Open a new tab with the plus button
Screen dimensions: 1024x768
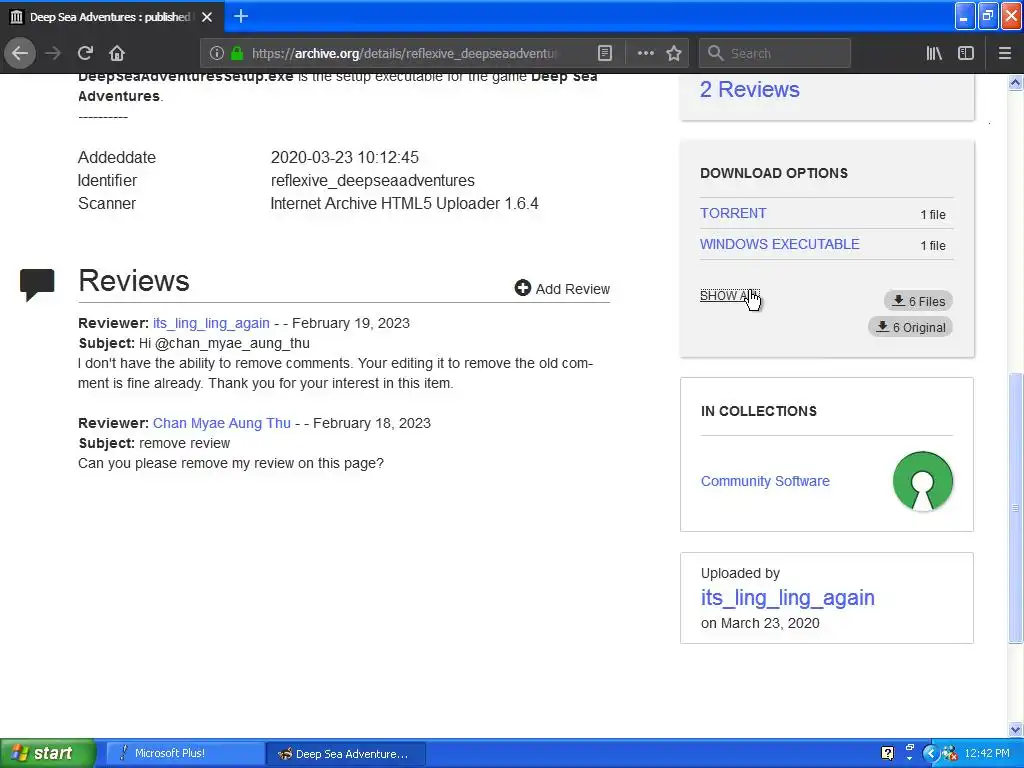[240, 16]
